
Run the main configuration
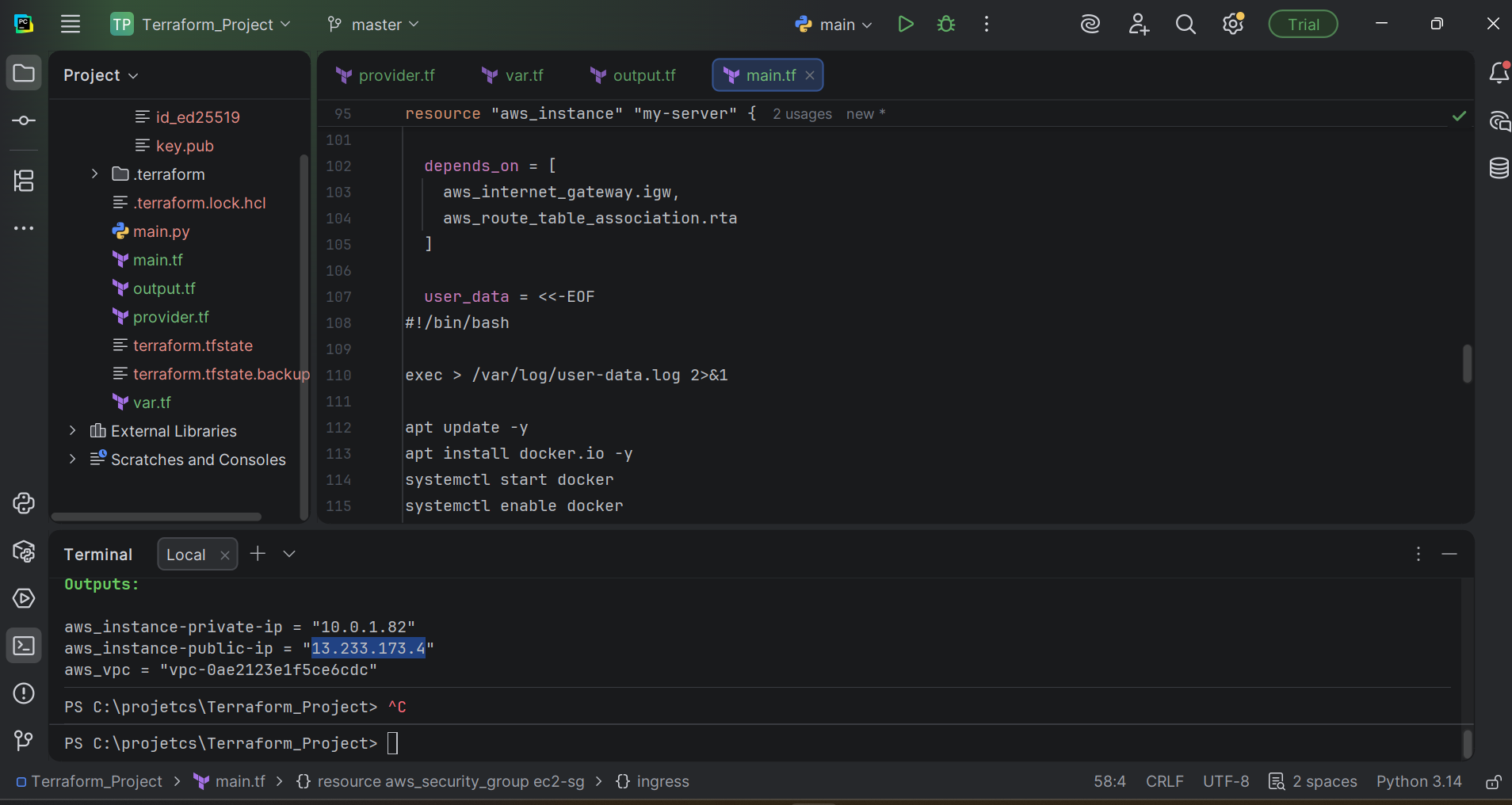pos(906,25)
